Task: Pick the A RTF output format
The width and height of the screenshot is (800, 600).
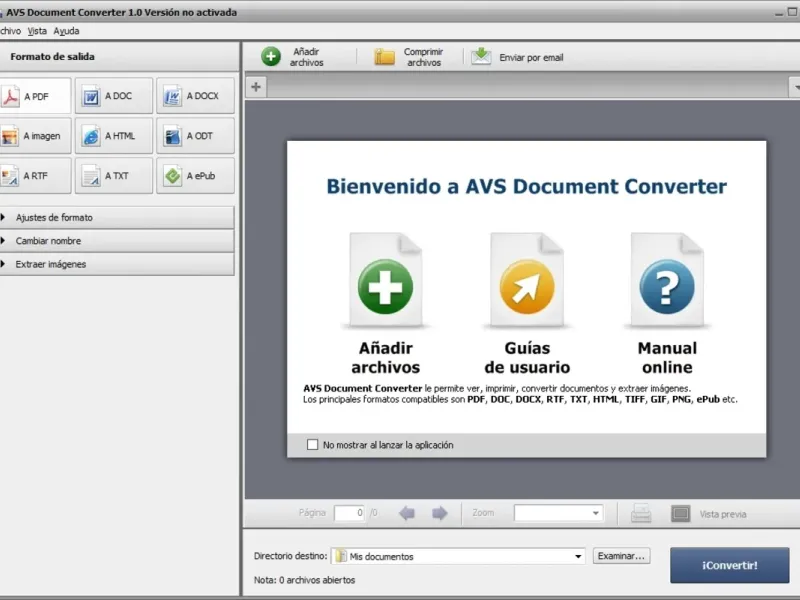Action: point(35,176)
